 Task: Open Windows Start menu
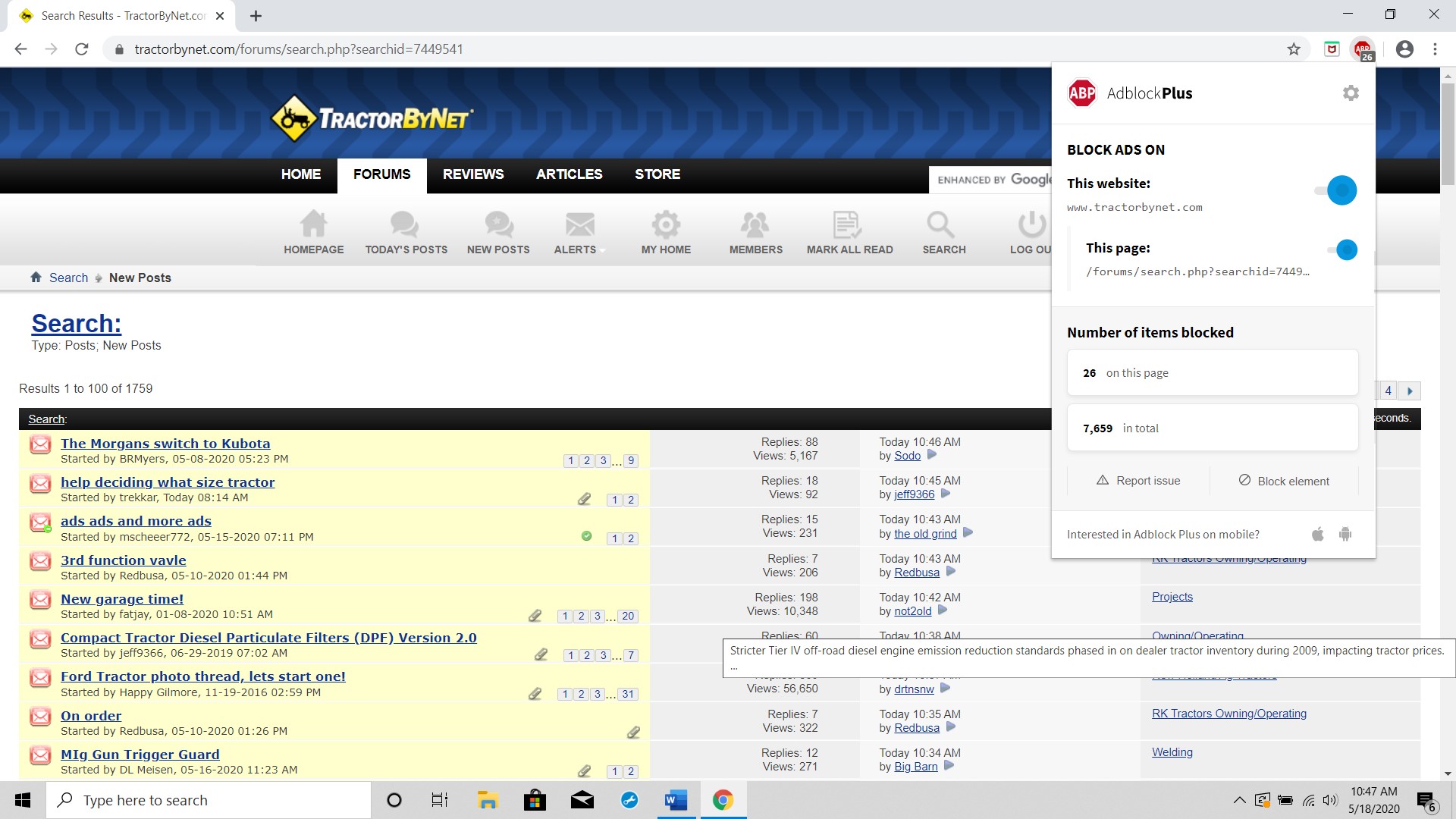pos(23,800)
